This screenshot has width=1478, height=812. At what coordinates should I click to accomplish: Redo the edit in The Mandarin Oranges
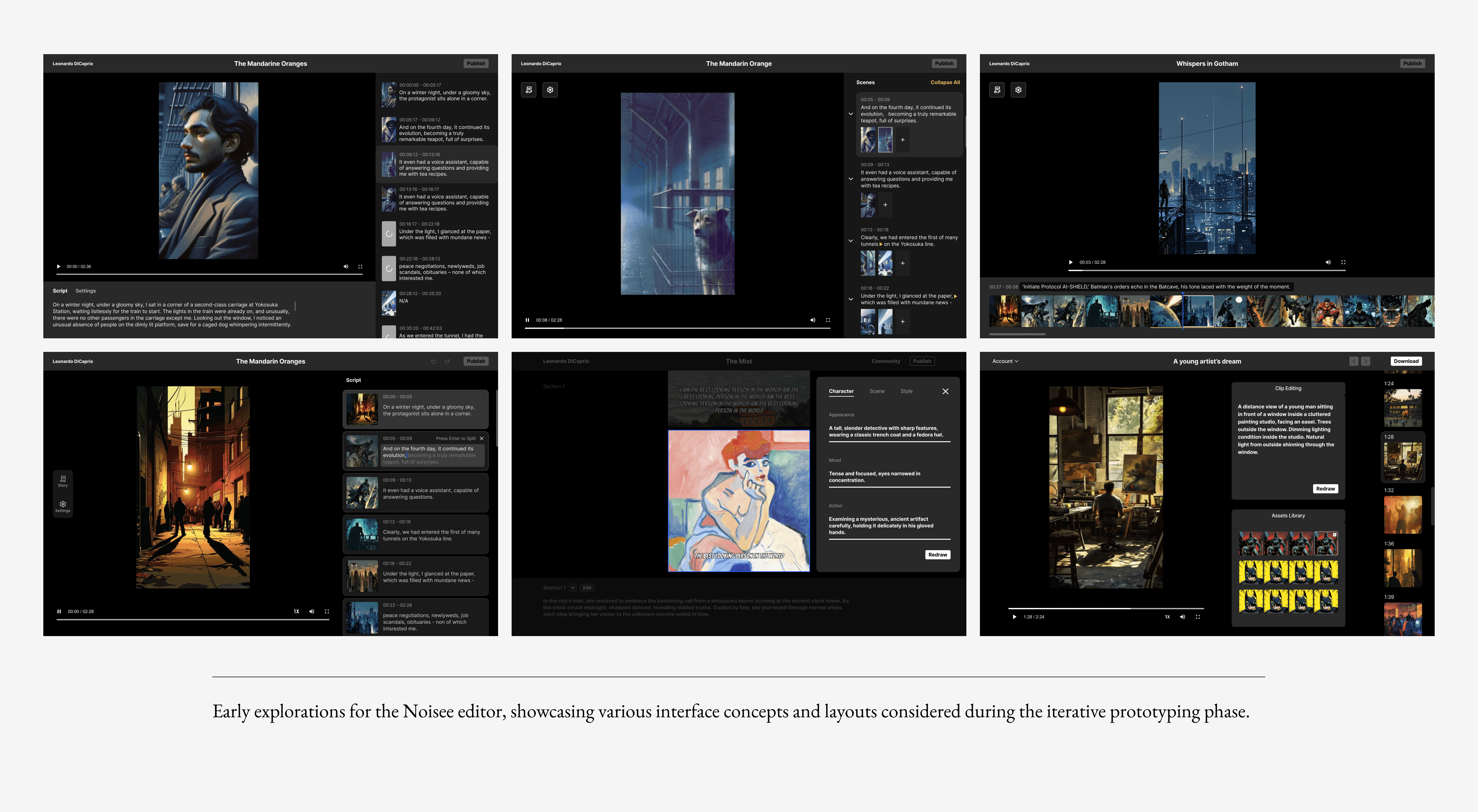(x=447, y=362)
